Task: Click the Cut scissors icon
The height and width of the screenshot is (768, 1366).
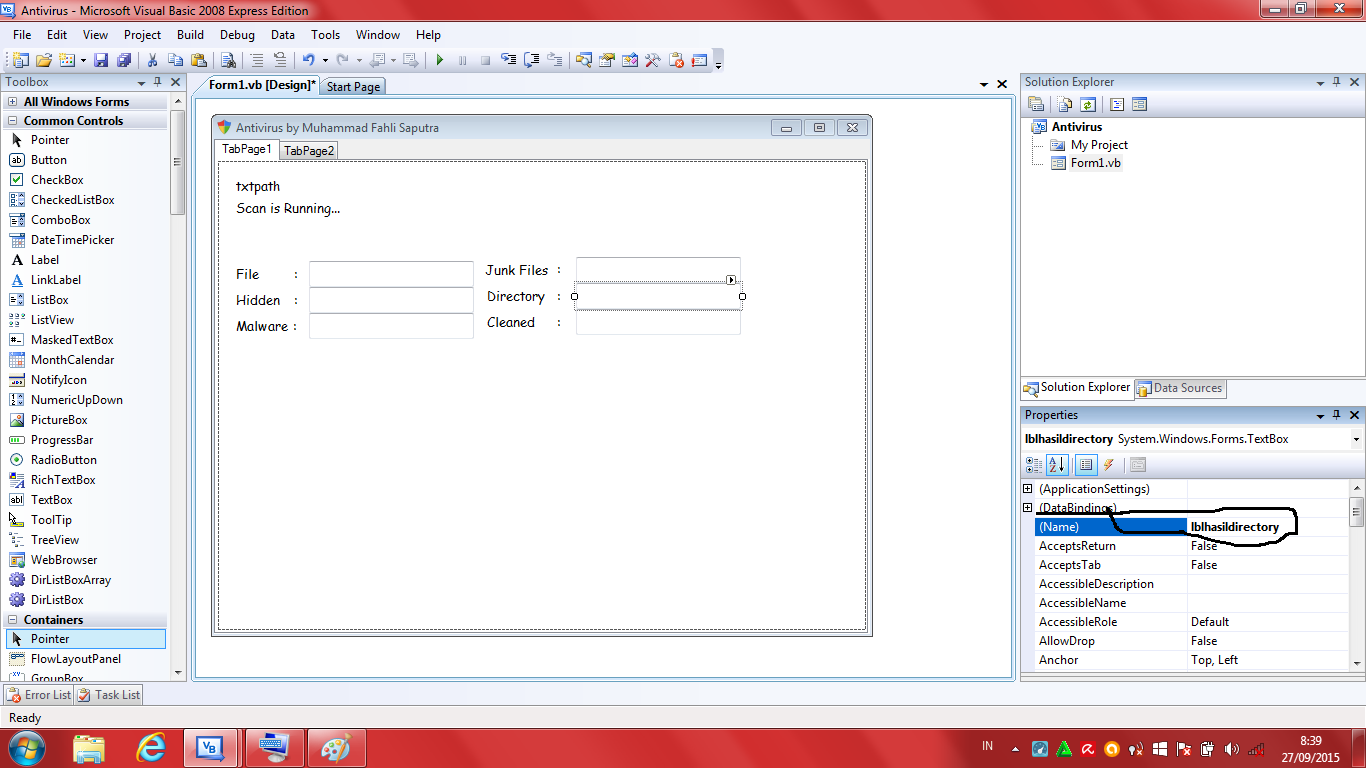Action: 153,60
